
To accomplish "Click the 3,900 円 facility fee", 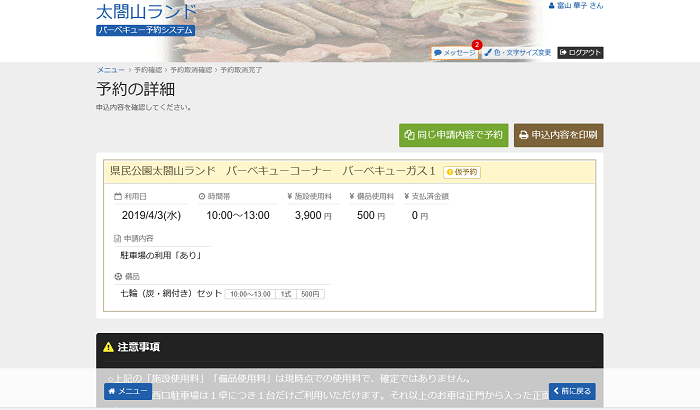I will tap(313, 215).
